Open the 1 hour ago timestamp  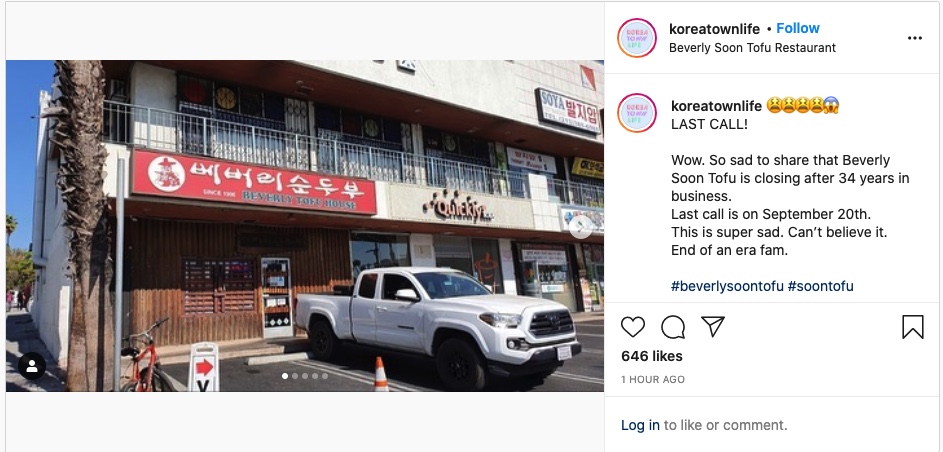pos(653,379)
